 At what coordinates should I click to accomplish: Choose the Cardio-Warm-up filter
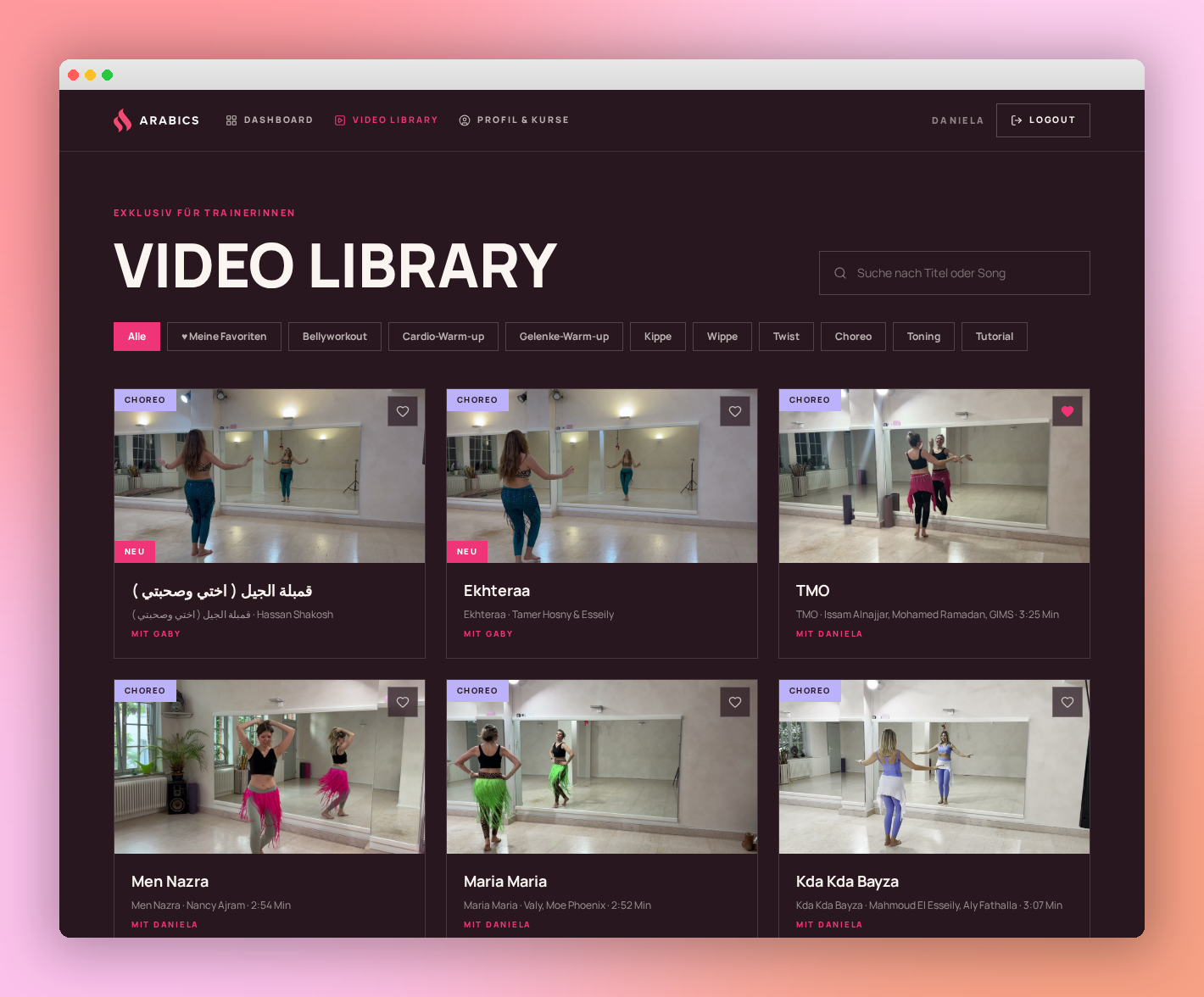[443, 337]
